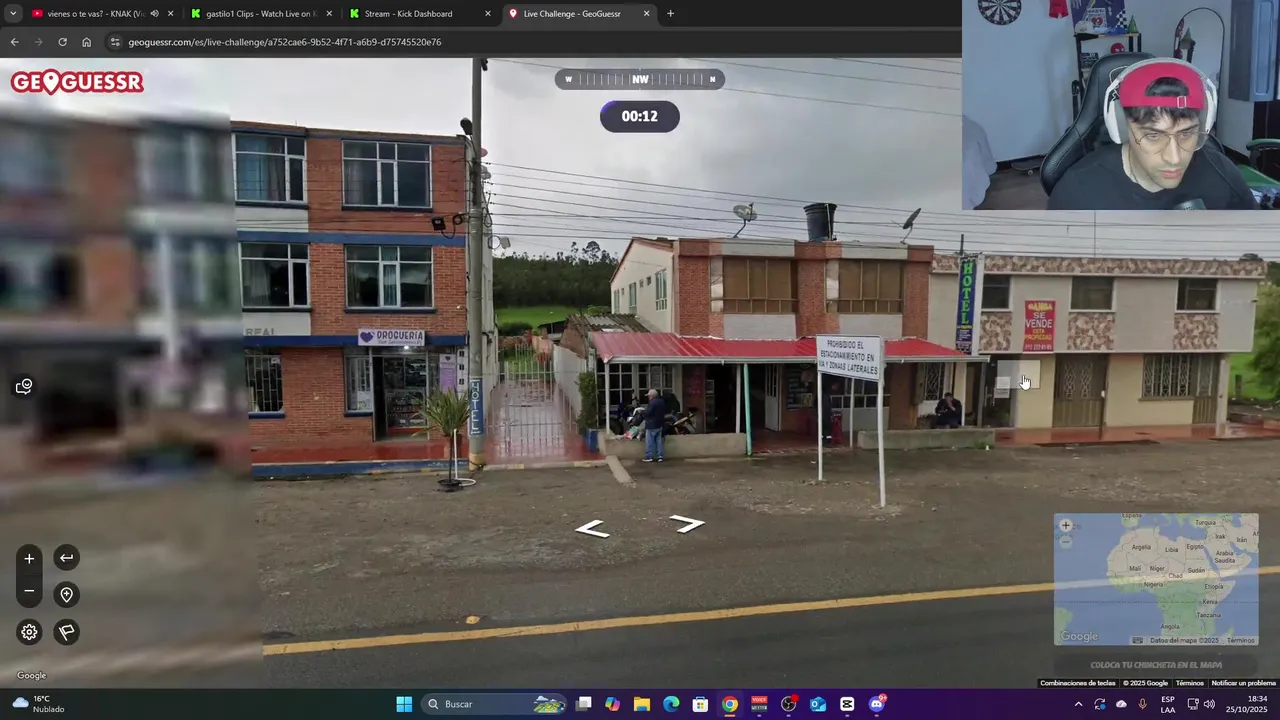Click the 00:12 countdown timer
The width and height of the screenshot is (1280, 720).
[640, 116]
